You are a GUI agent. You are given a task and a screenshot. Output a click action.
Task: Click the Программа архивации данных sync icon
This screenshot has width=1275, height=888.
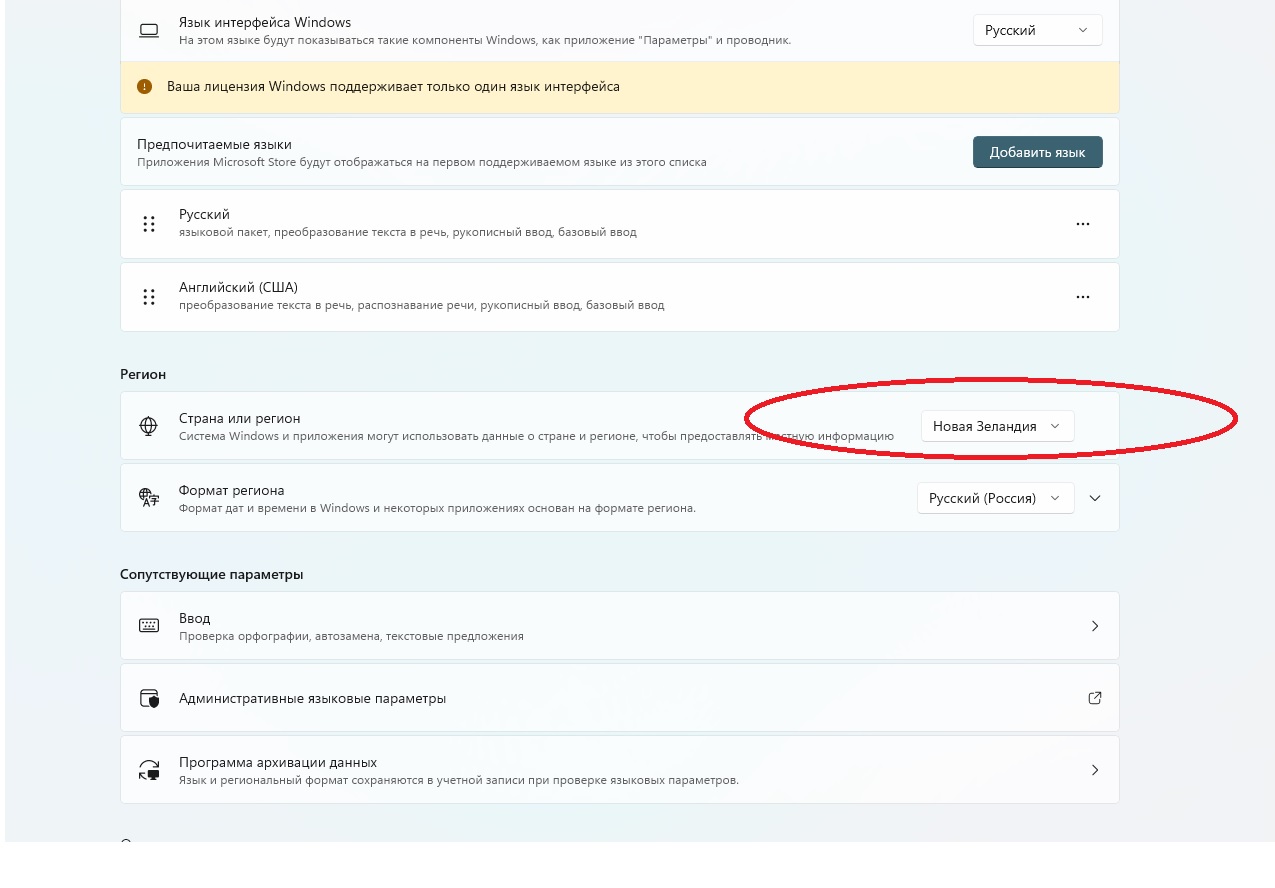tap(149, 770)
